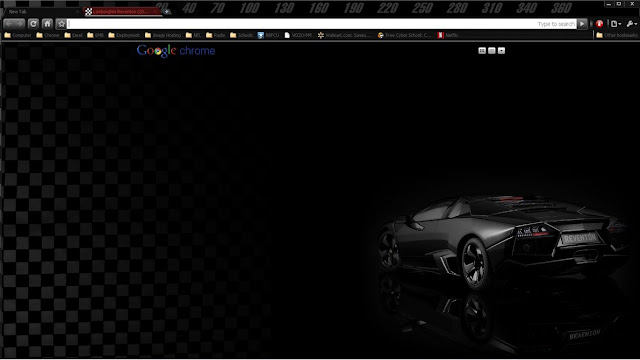
Task: Go forward with the forward arrow button
Action: coord(20,24)
